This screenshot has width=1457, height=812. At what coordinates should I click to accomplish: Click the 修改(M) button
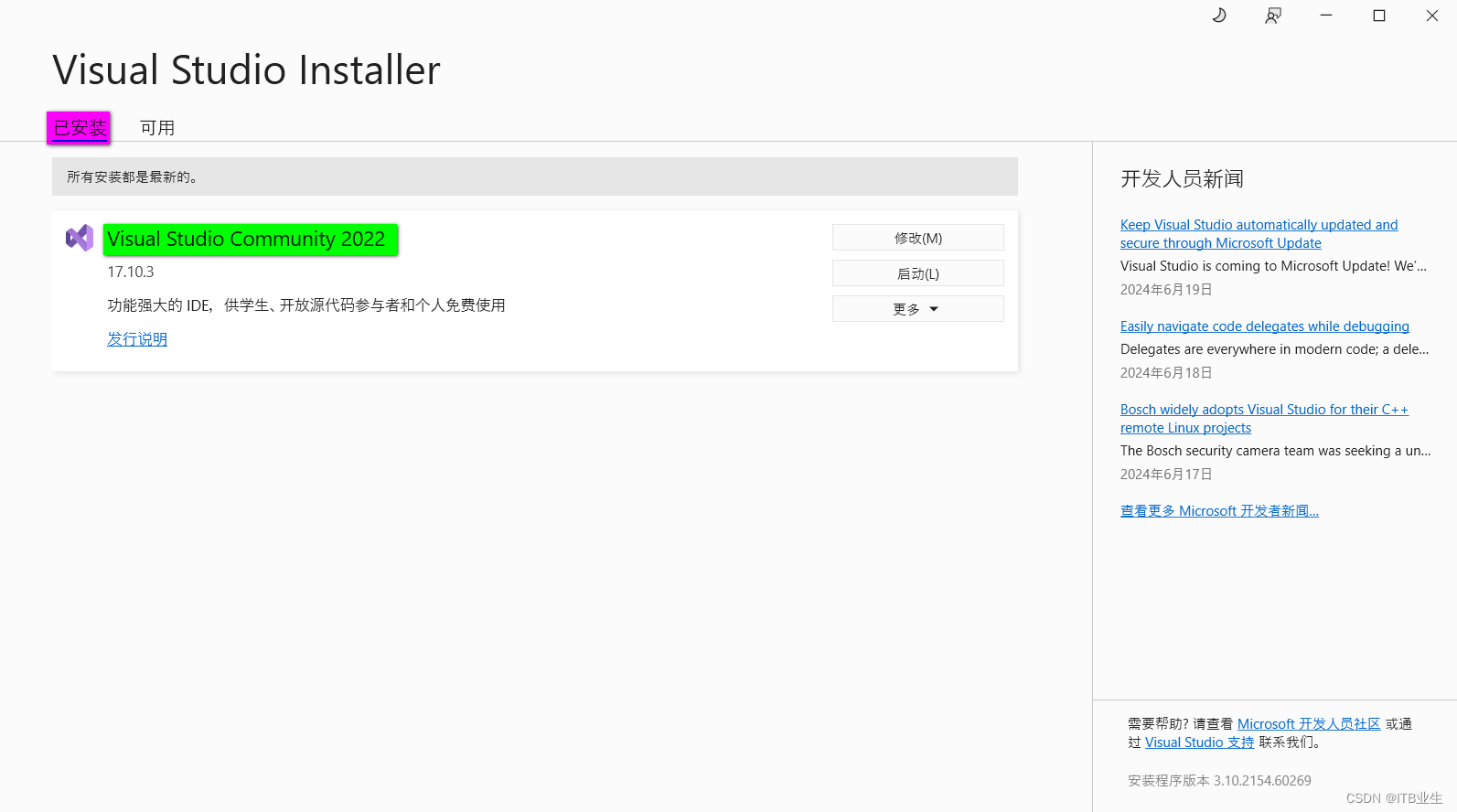coord(918,238)
